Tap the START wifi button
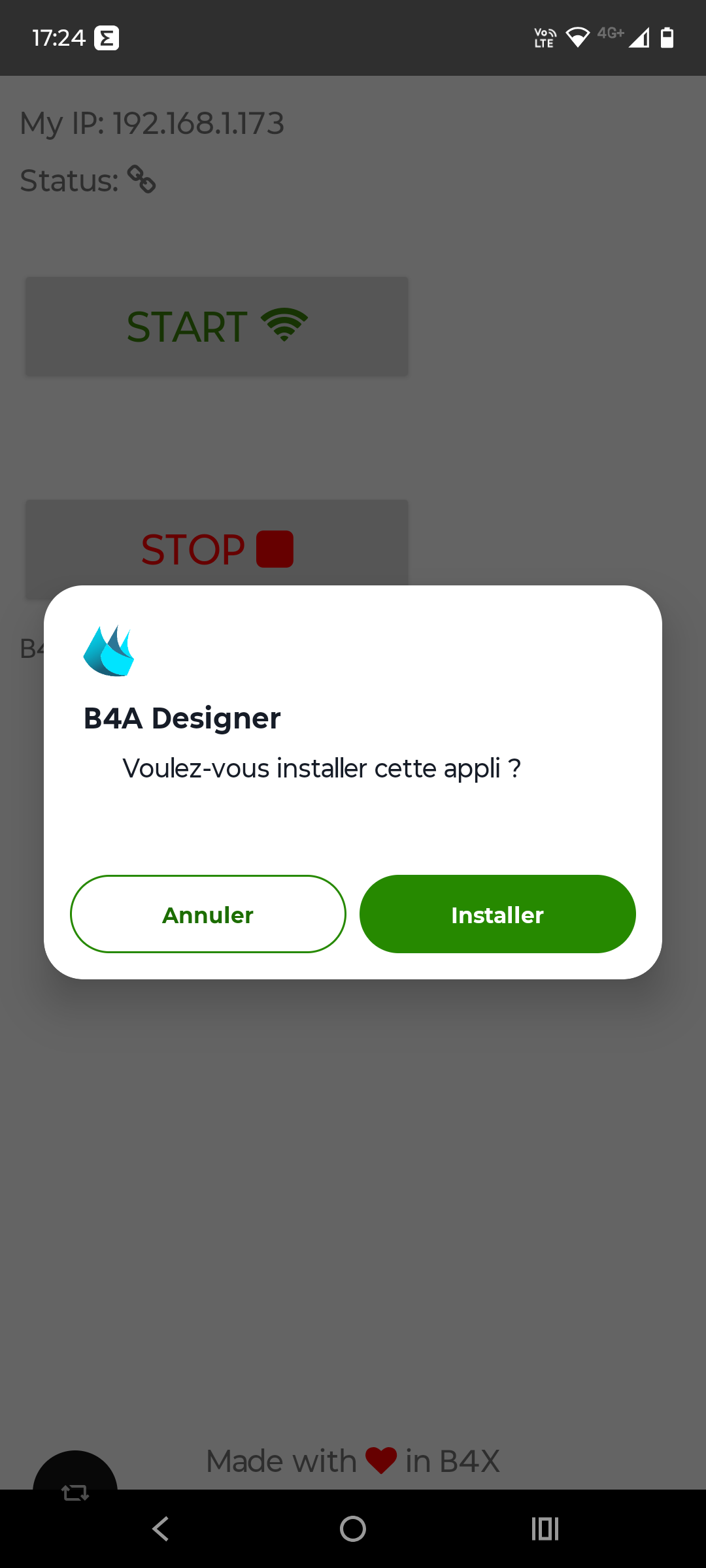706x1568 pixels. [x=217, y=326]
